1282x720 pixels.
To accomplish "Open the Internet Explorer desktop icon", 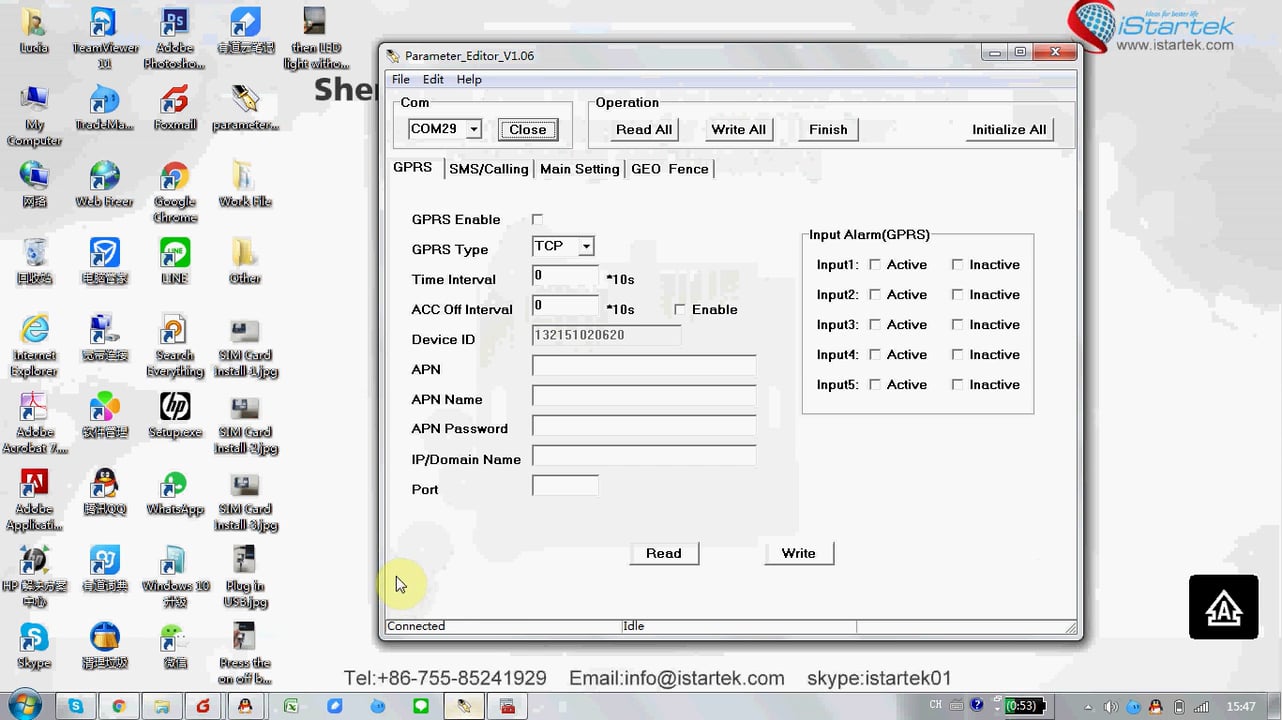I will pos(34,345).
